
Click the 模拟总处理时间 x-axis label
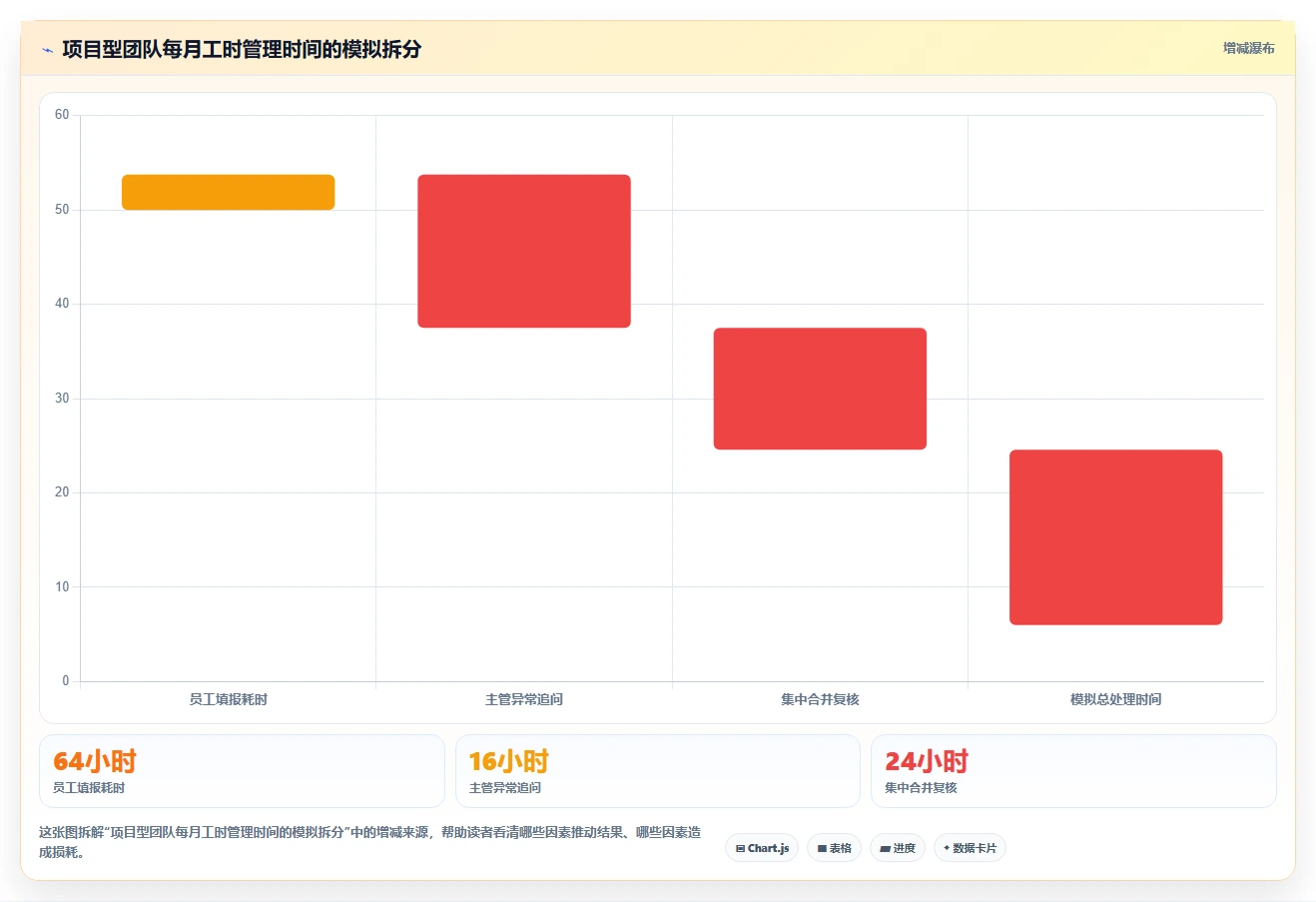coord(1115,699)
